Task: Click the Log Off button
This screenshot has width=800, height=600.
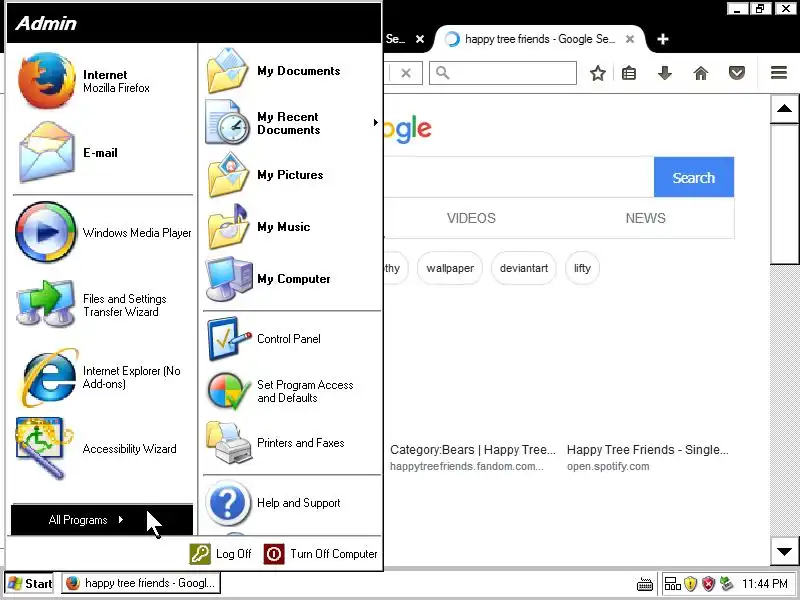Action: coord(221,554)
